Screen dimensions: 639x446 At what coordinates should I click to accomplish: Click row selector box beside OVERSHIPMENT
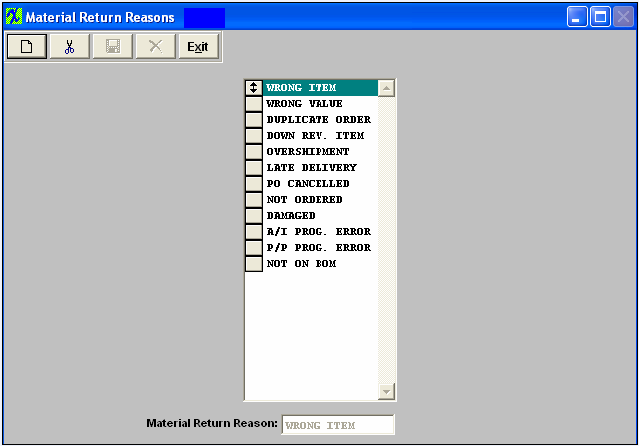tap(254, 152)
